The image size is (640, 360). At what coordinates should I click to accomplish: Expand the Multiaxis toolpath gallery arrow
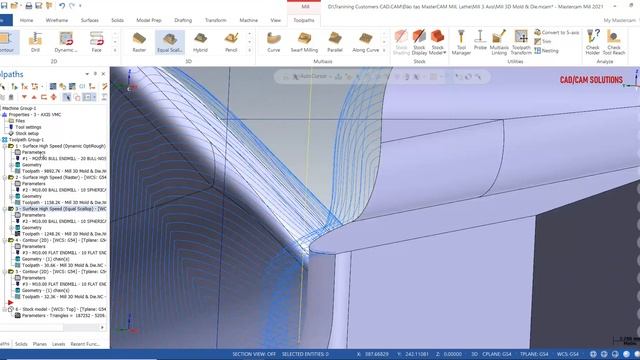(x=384, y=50)
